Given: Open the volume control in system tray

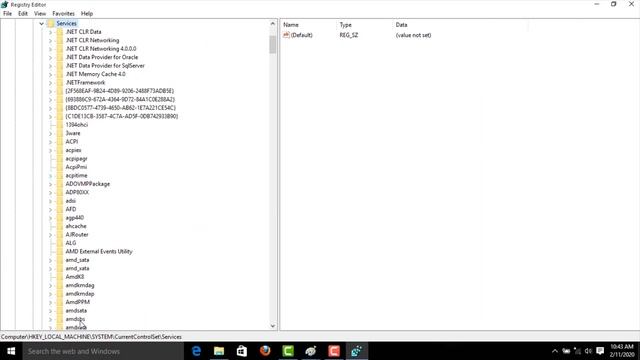Looking at the screenshot, I should click(588, 351).
